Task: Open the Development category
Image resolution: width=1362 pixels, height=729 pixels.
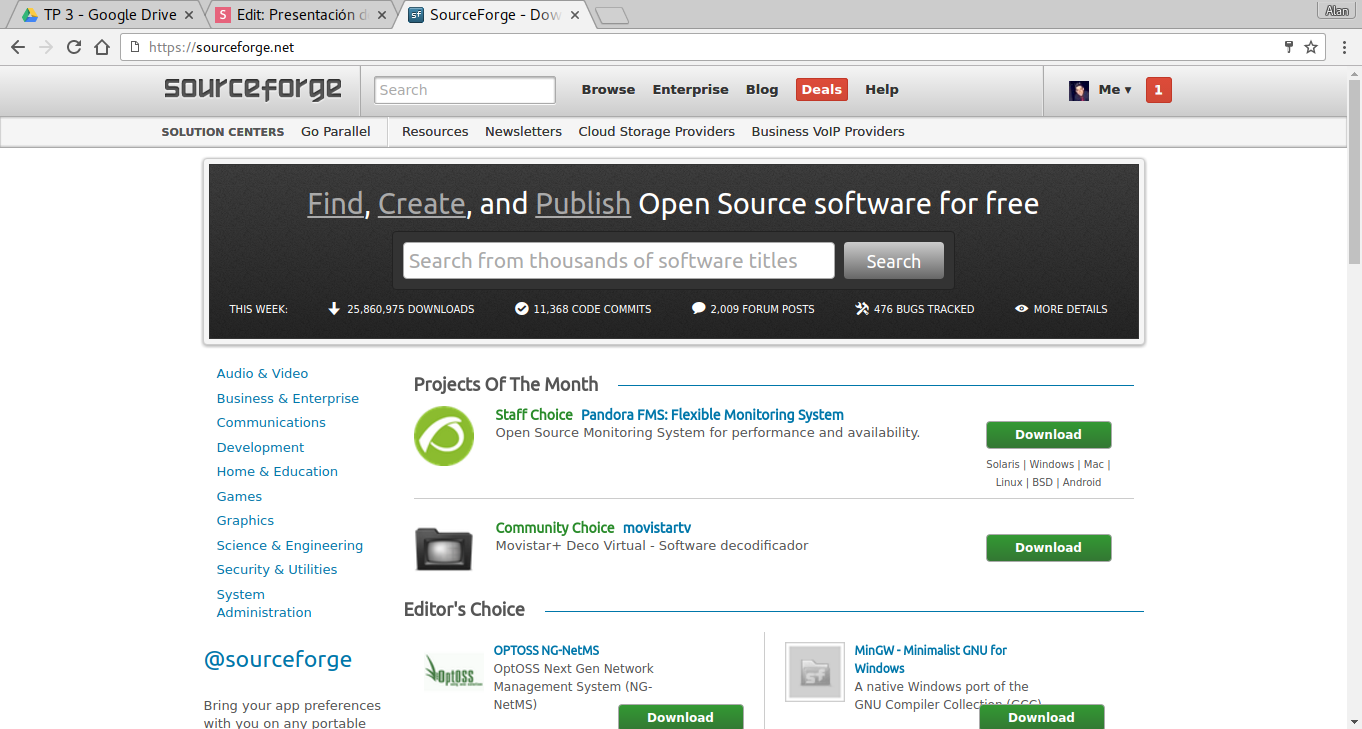Action: [x=260, y=448]
